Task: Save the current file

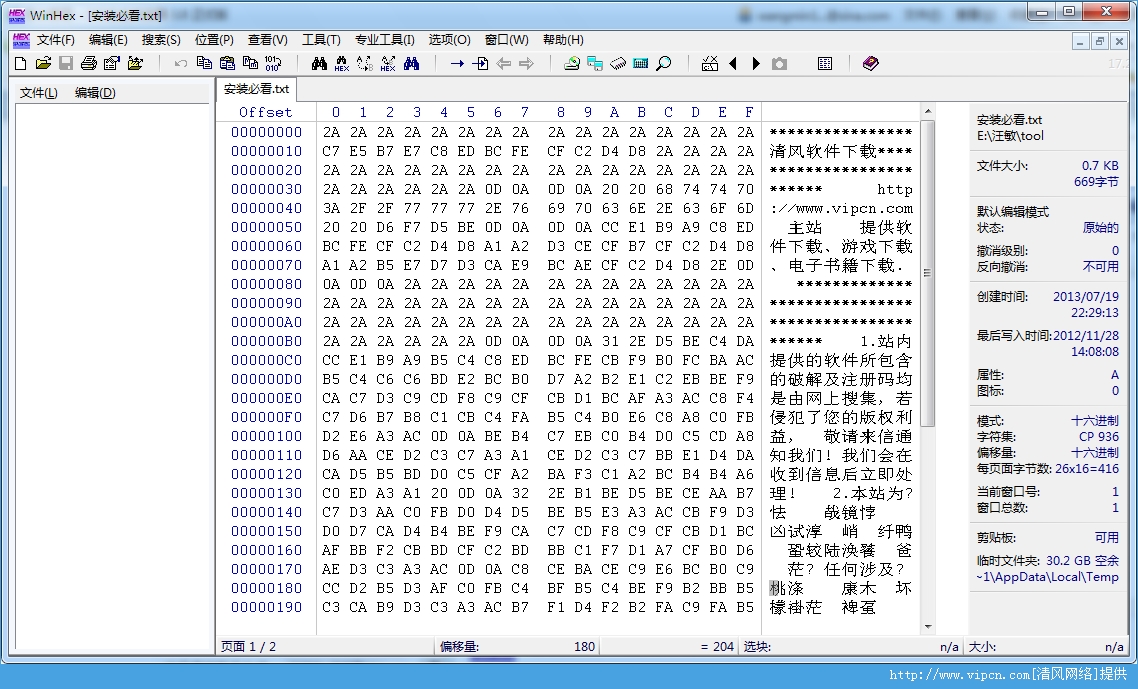Action: (65, 63)
